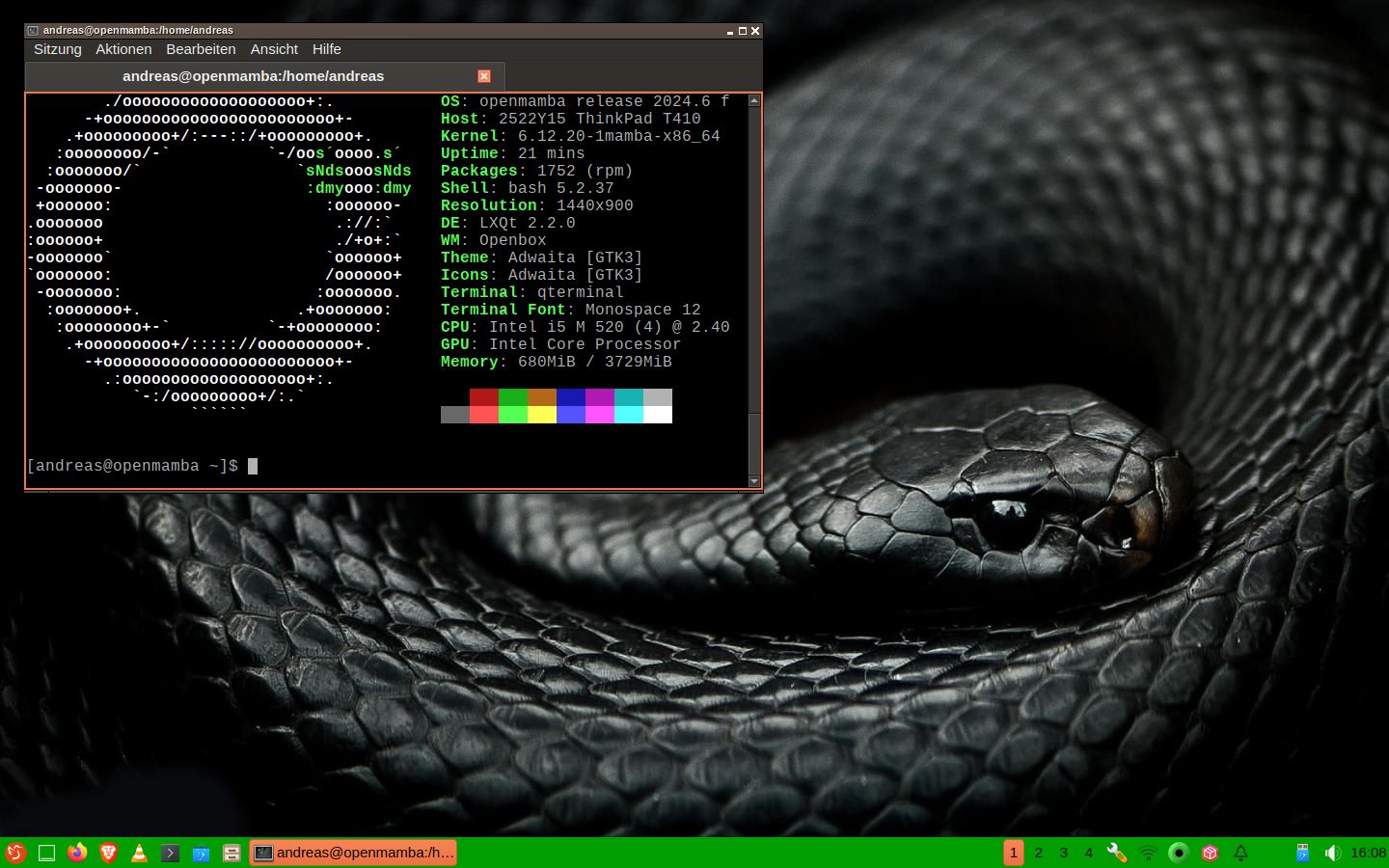The height and width of the screenshot is (868, 1389).
Task: Switch to virtual desktop 2
Action: pos(1039,853)
